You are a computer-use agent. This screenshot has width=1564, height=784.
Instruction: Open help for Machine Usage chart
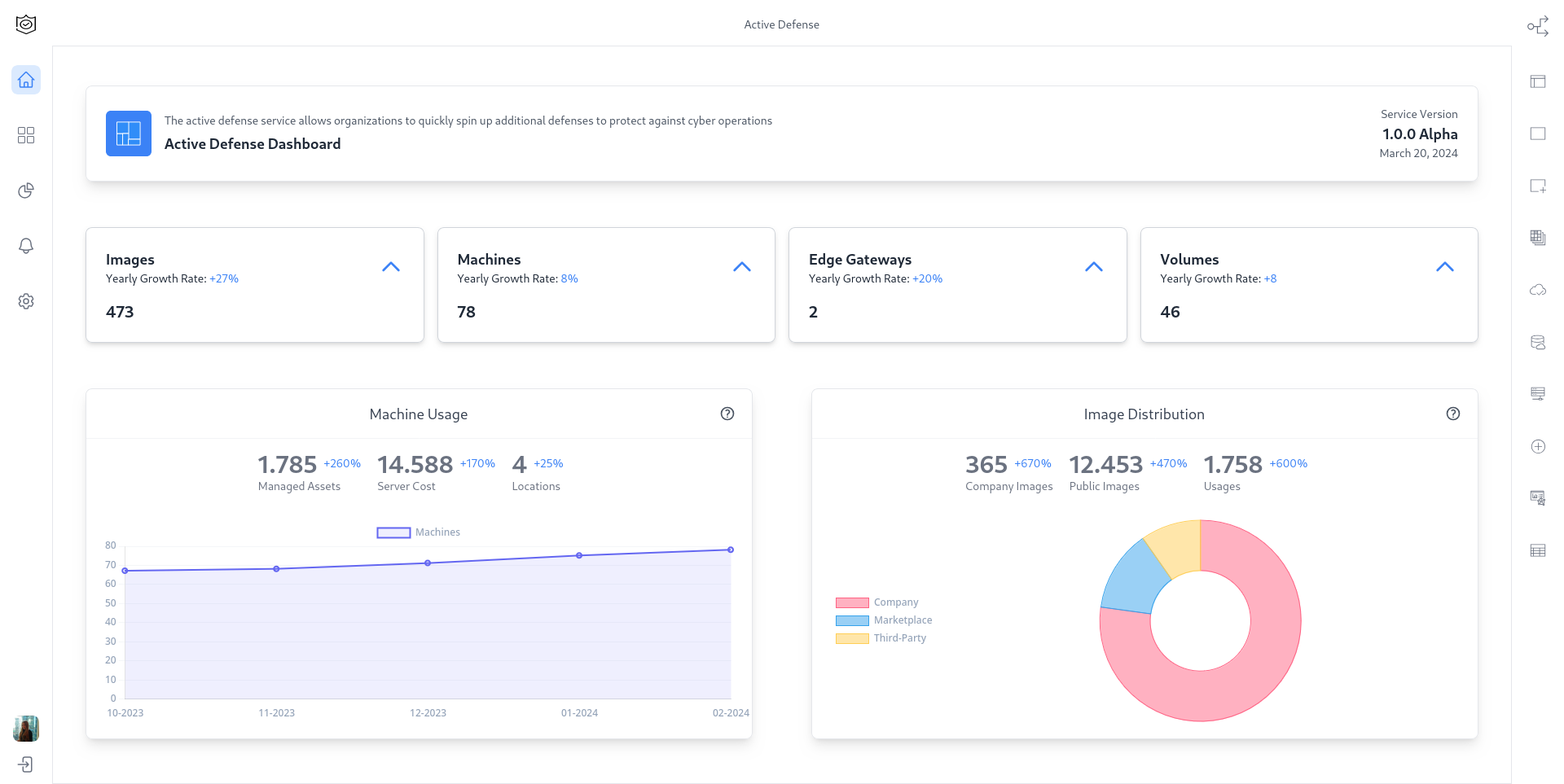[x=727, y=414]
